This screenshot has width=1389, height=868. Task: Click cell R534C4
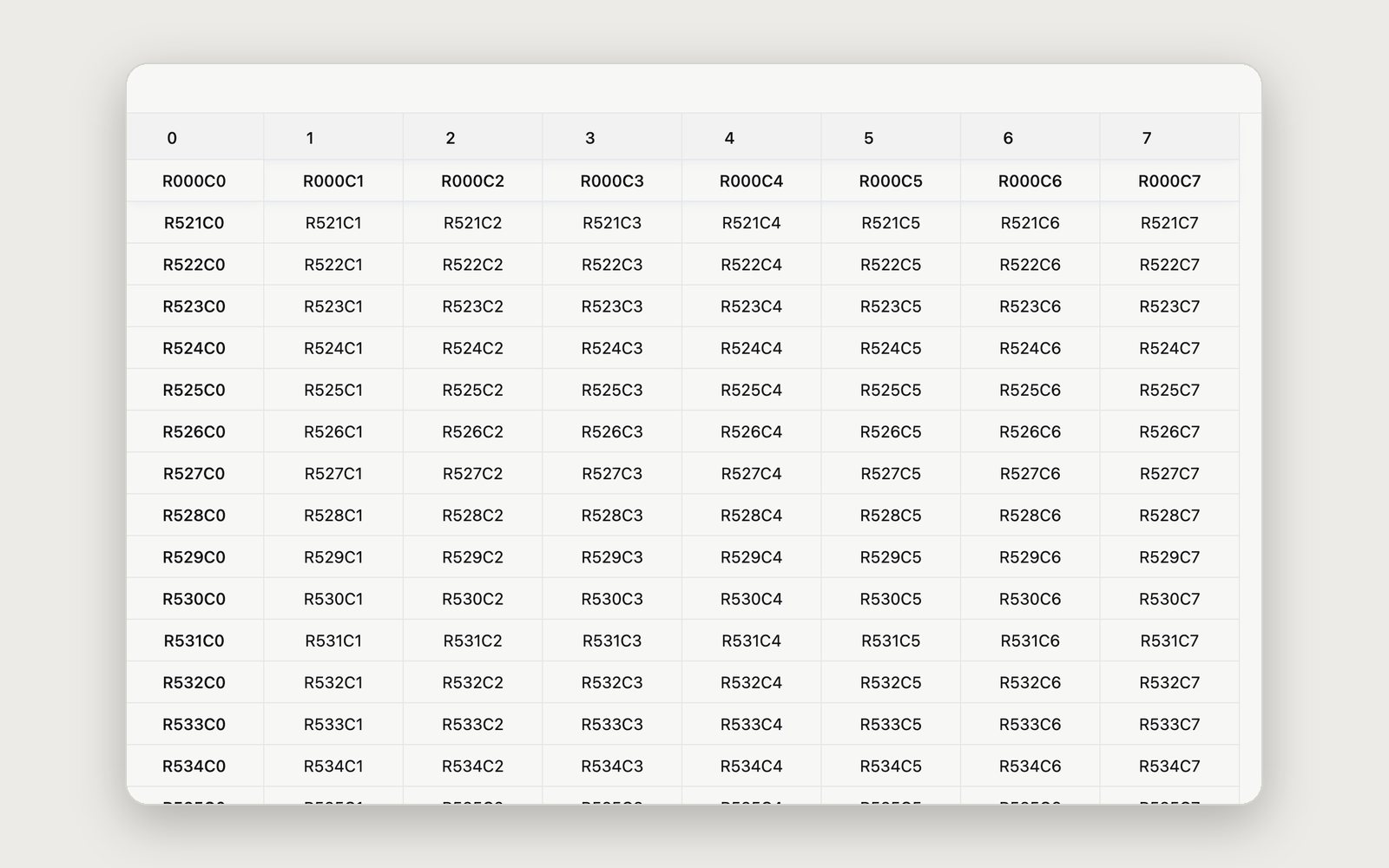752,766
